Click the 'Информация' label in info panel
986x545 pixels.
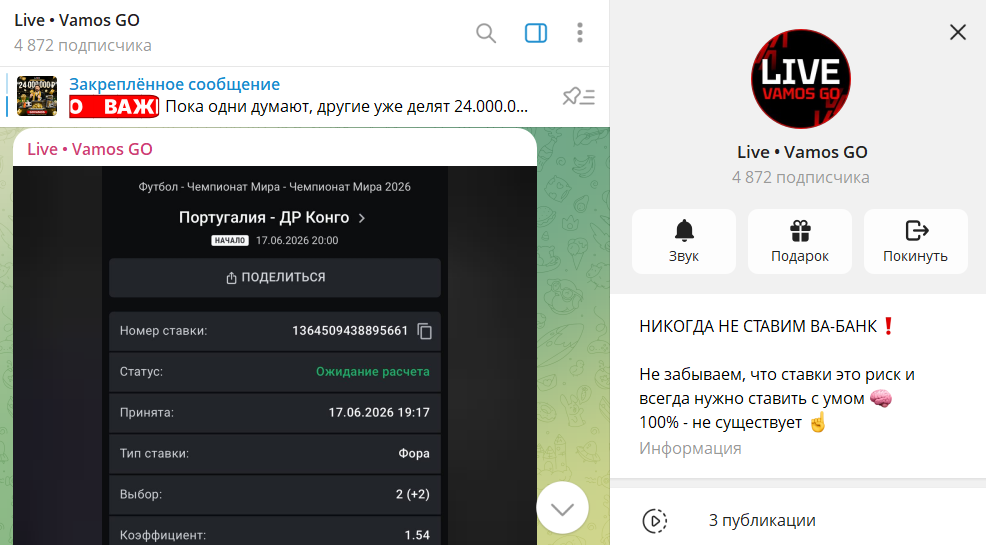point(690,448)
